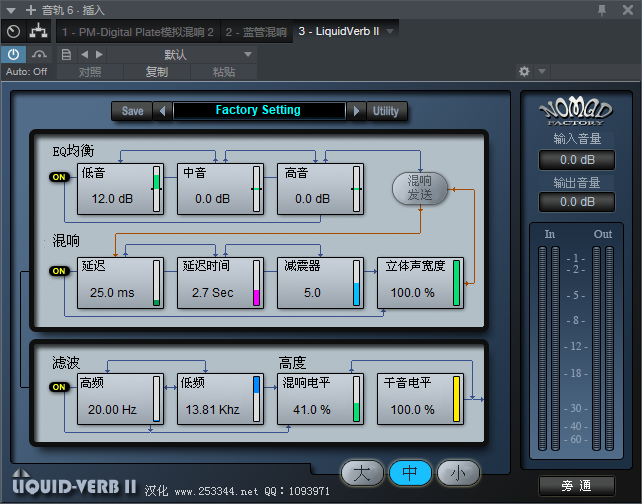Click the Auto: Off automation label

point(27,72)
